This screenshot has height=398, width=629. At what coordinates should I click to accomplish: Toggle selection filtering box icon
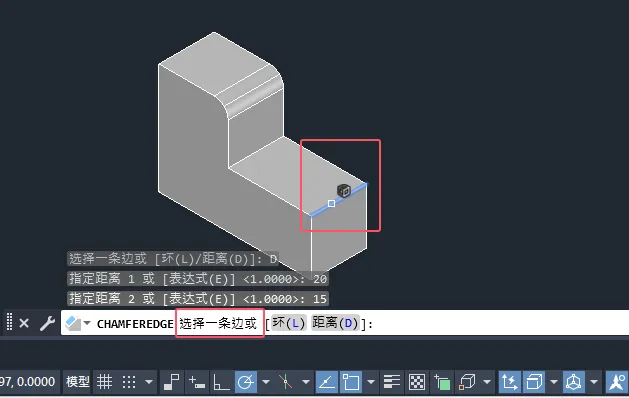[x=534, y=382]
